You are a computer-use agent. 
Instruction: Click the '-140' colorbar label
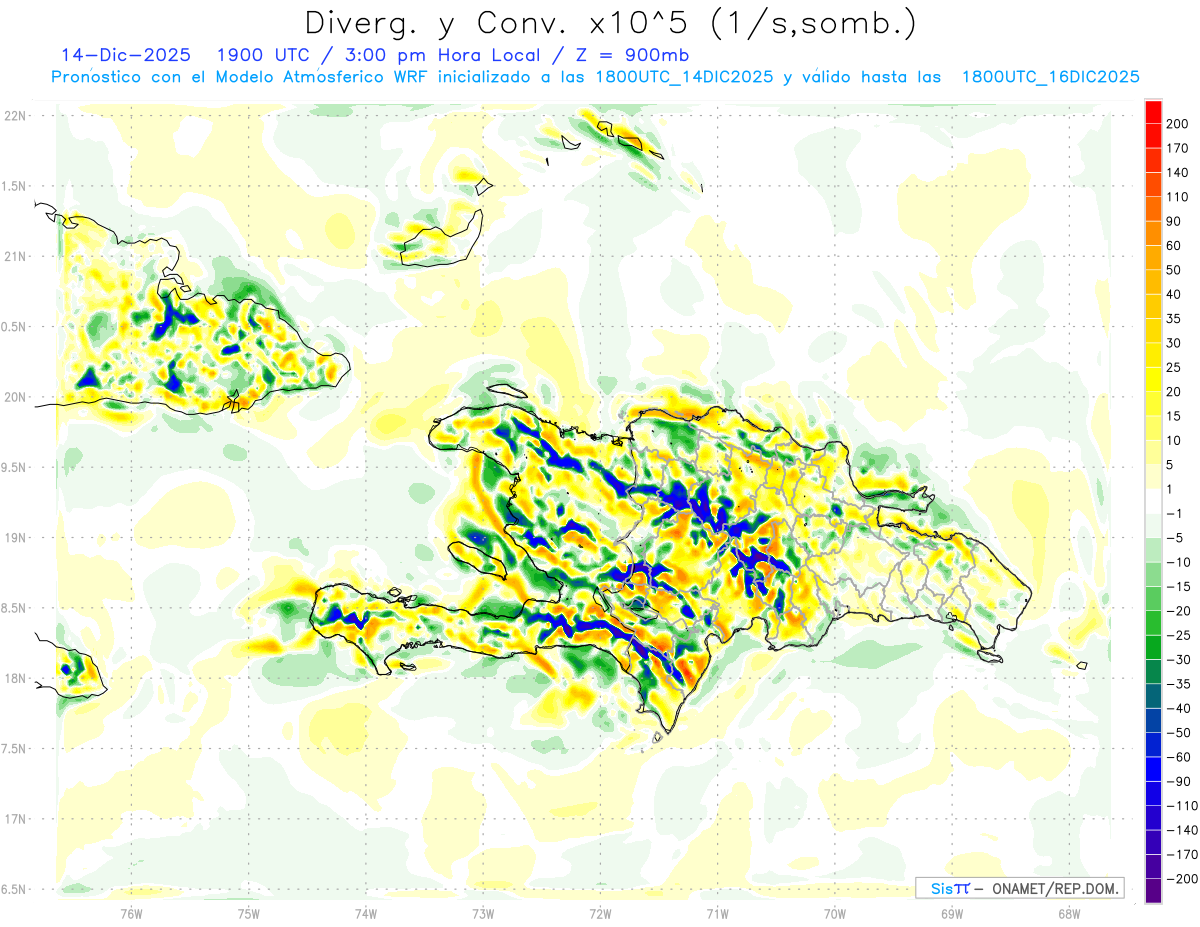pos(1182,830)
